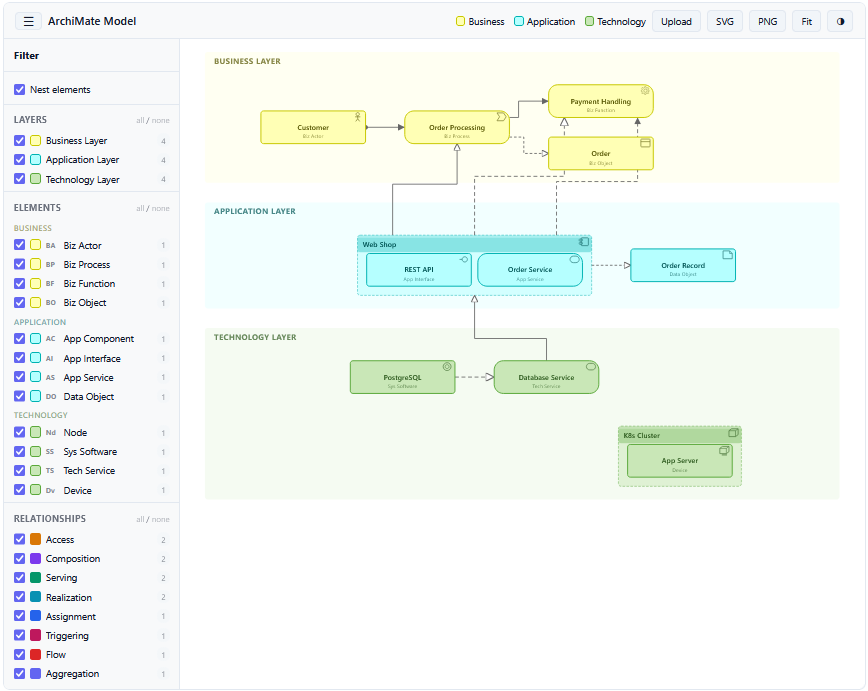Toggle dark mode contrast icon

click(840, 22)
